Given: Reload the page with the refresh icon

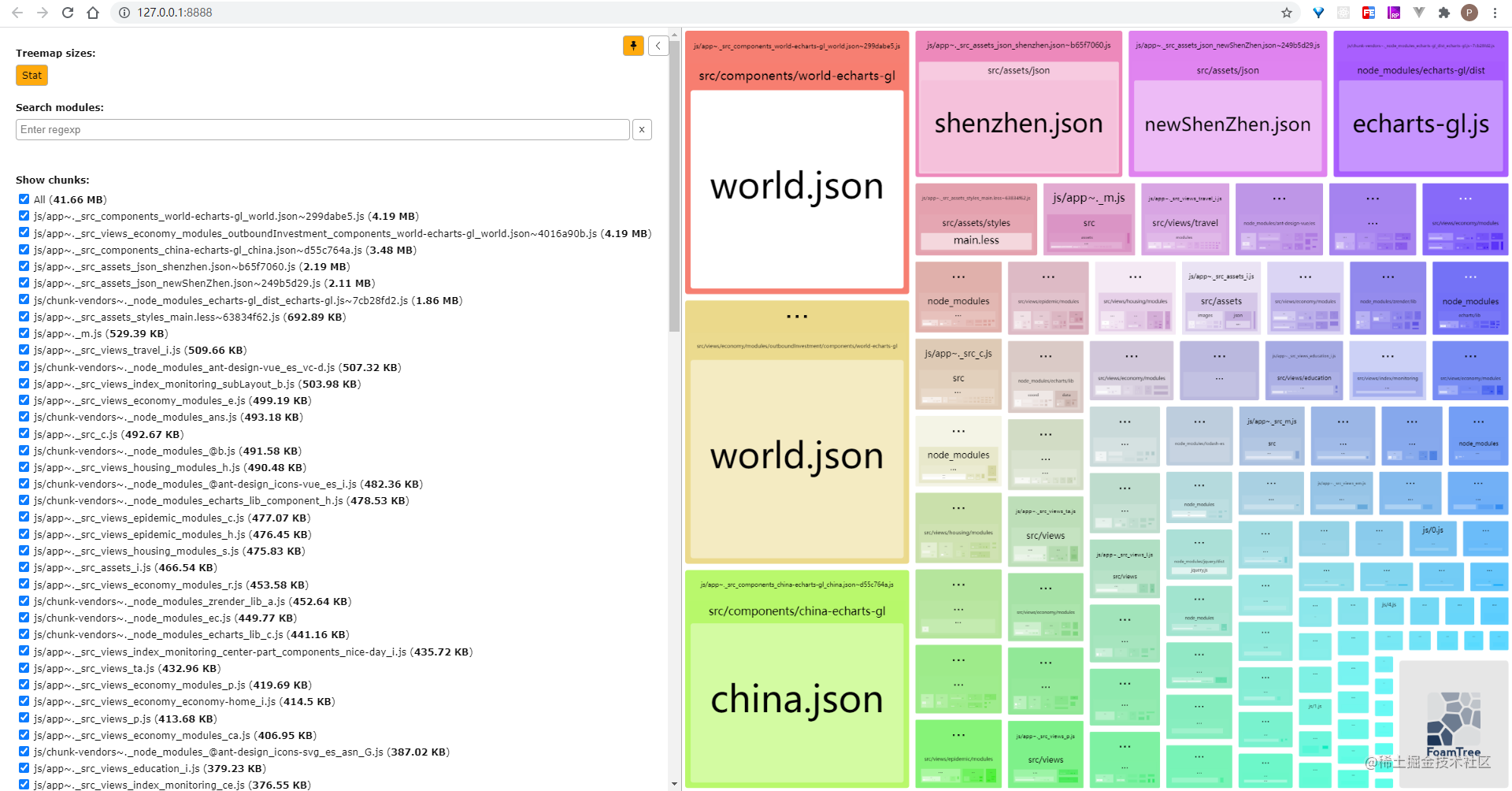Looking at the screenshot, I should tap(67, 13).
